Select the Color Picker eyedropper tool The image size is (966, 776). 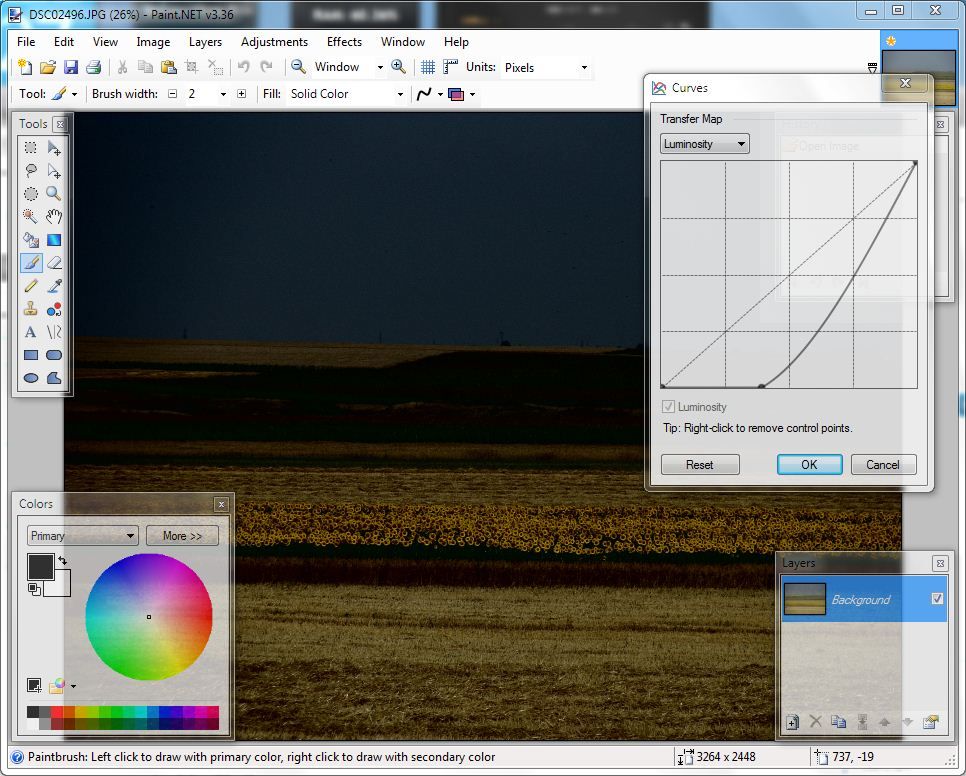54,286
